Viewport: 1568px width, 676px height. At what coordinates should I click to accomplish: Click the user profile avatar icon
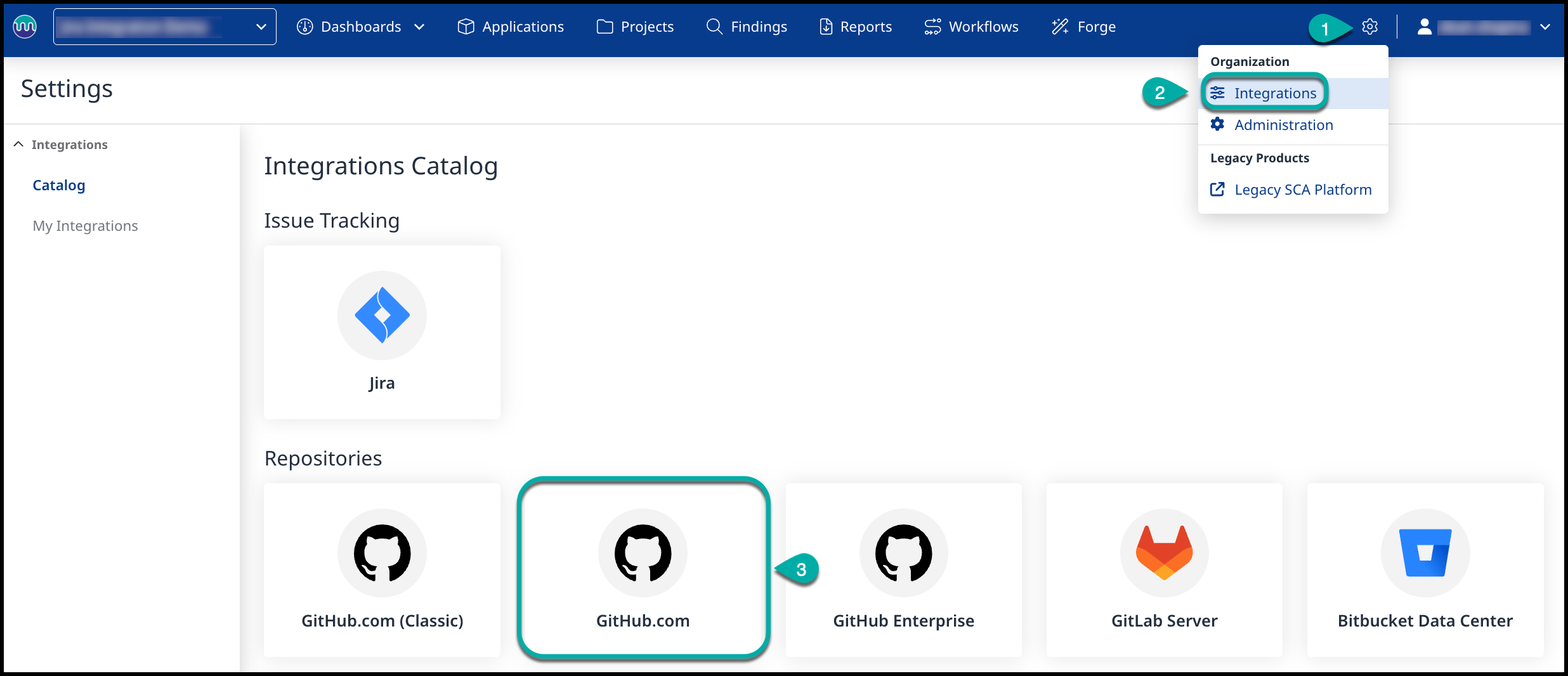click(1424, 27)
